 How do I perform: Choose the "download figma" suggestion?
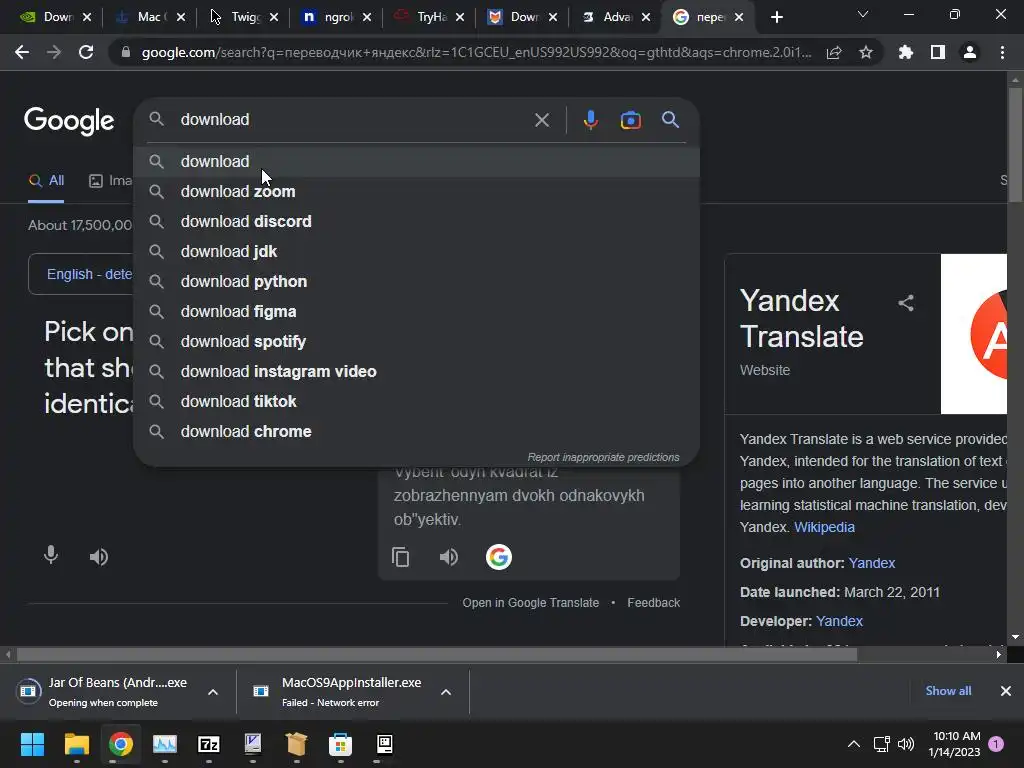tap(417, 312)
